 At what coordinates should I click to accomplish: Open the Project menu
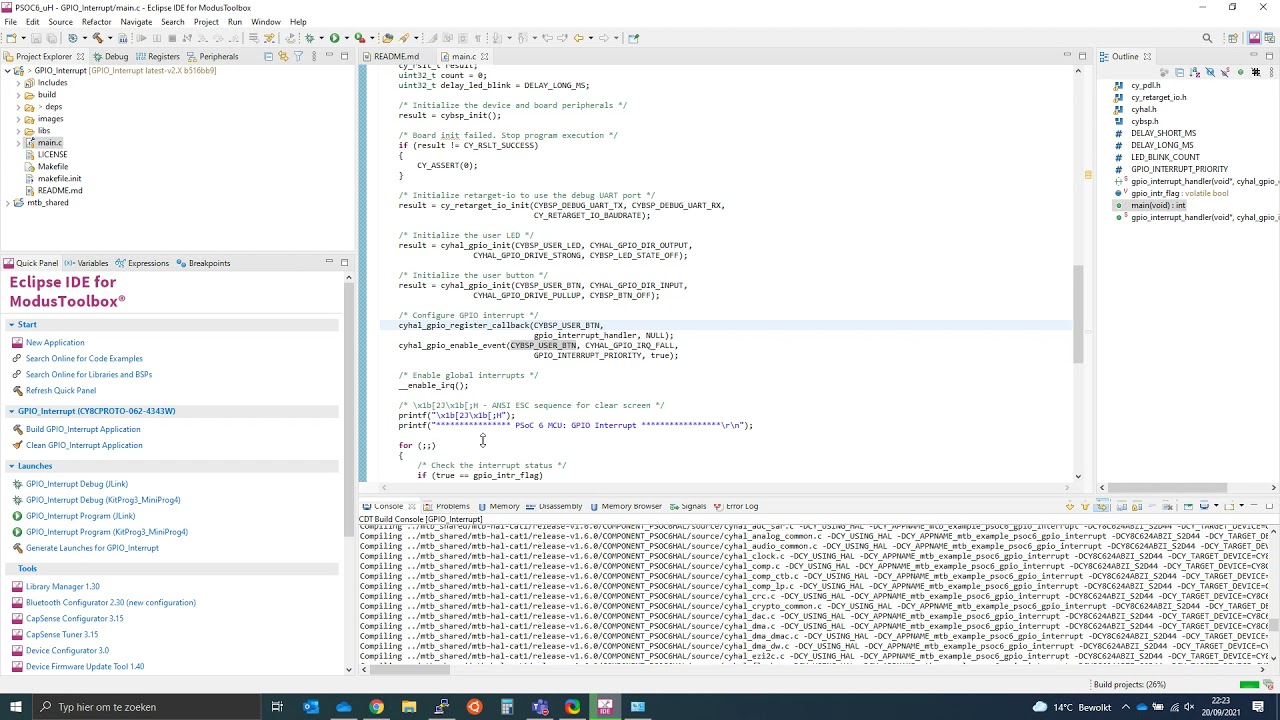tap(206, 22)
